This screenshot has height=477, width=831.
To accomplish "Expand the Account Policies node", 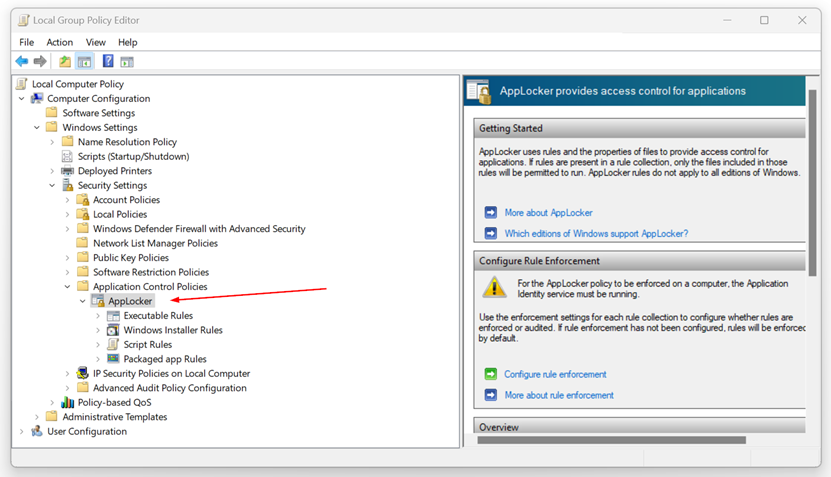I will click(67, 200).
